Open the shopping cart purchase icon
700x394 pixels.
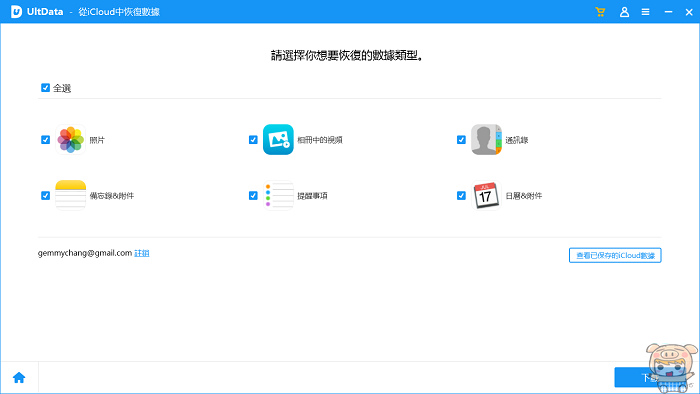pos(600,12)
